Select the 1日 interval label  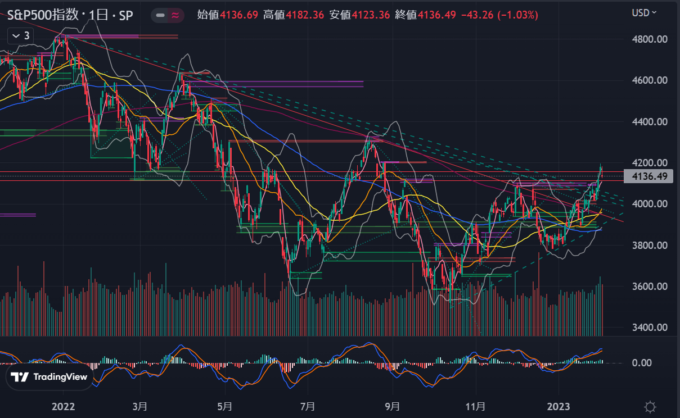(x=97, y=15)
